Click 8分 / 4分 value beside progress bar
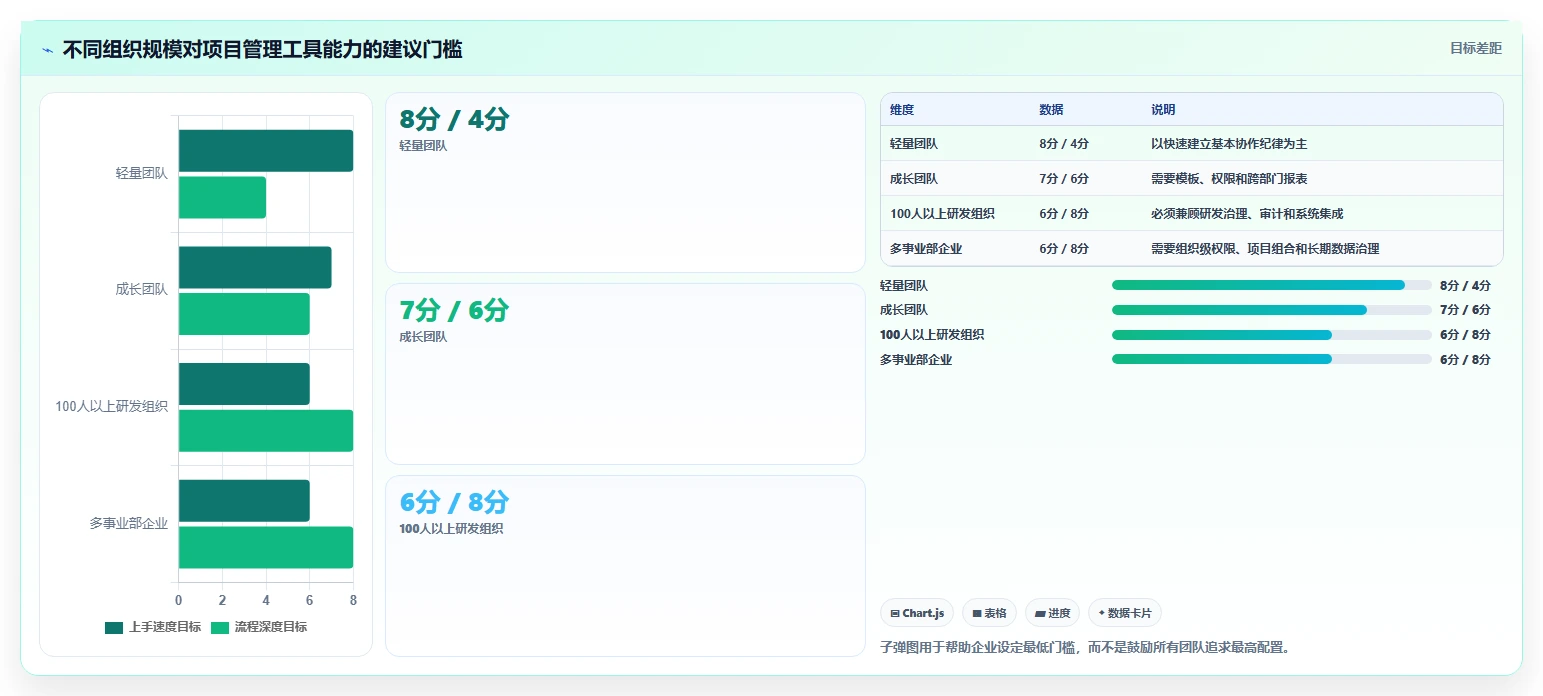Image resolution: width=1543 pixels, height=696 pixels. pos(1465,286)
